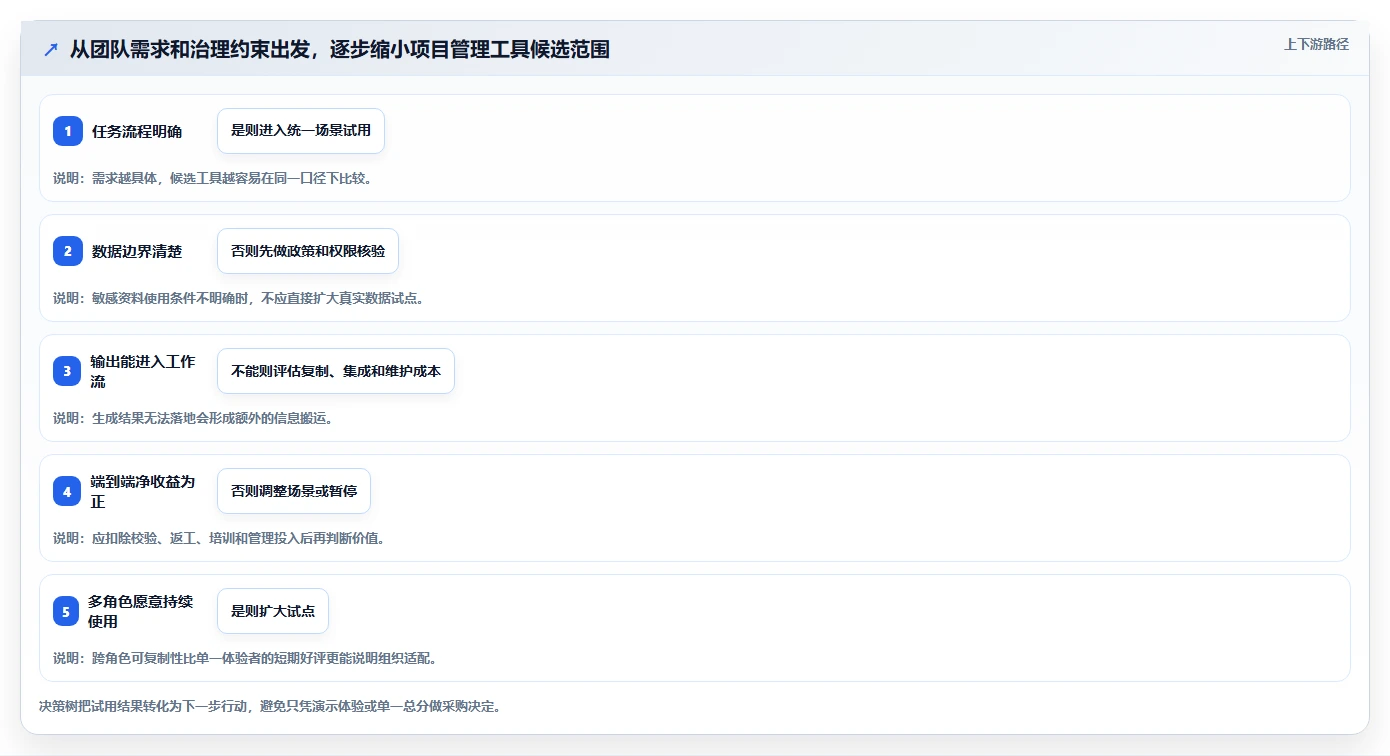The width and height of the screenshot is (1390, 756).
Task: Click the 输出能进入工作流 step title
Action: (x=142, y=371)
